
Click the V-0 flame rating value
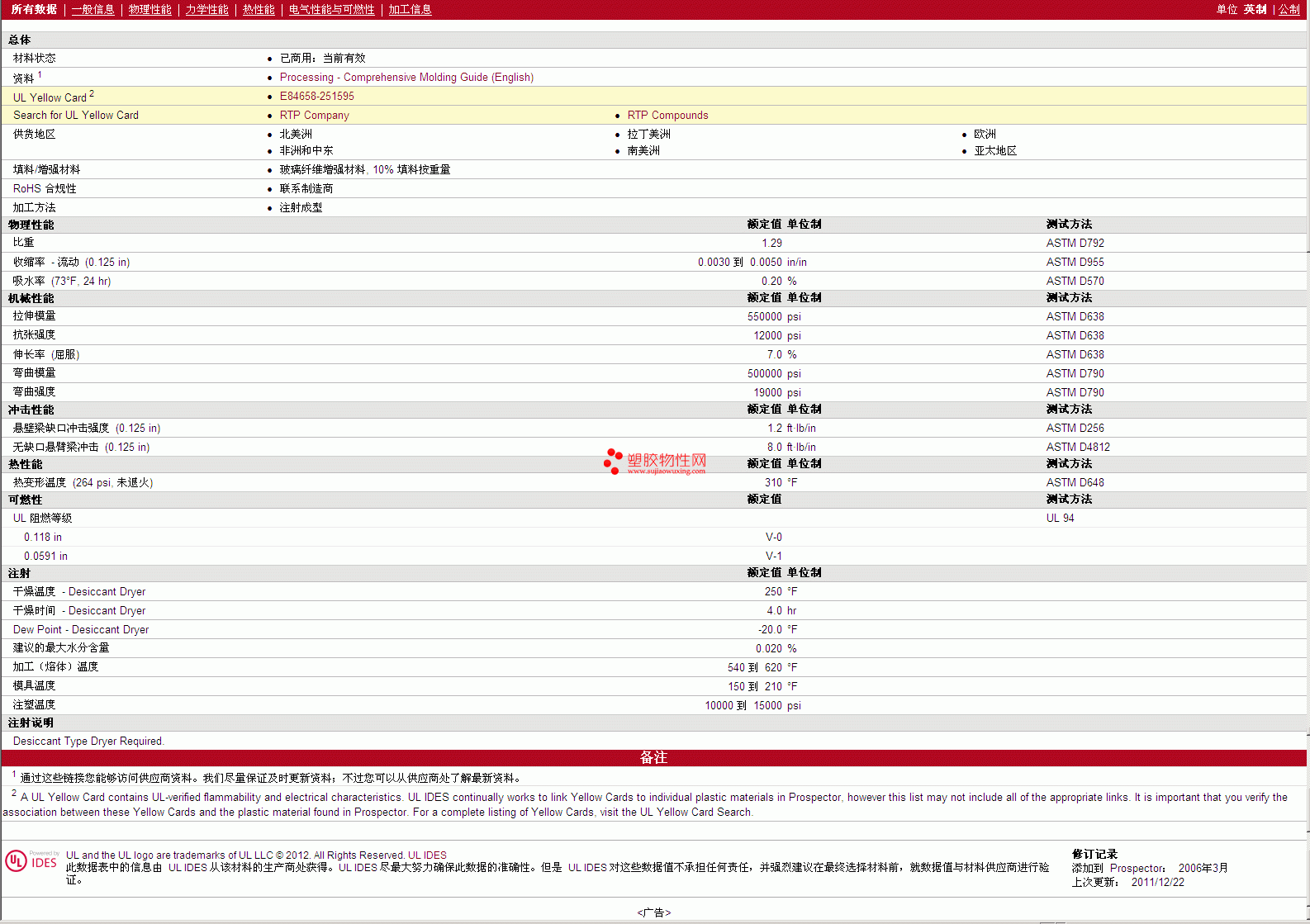773,537
